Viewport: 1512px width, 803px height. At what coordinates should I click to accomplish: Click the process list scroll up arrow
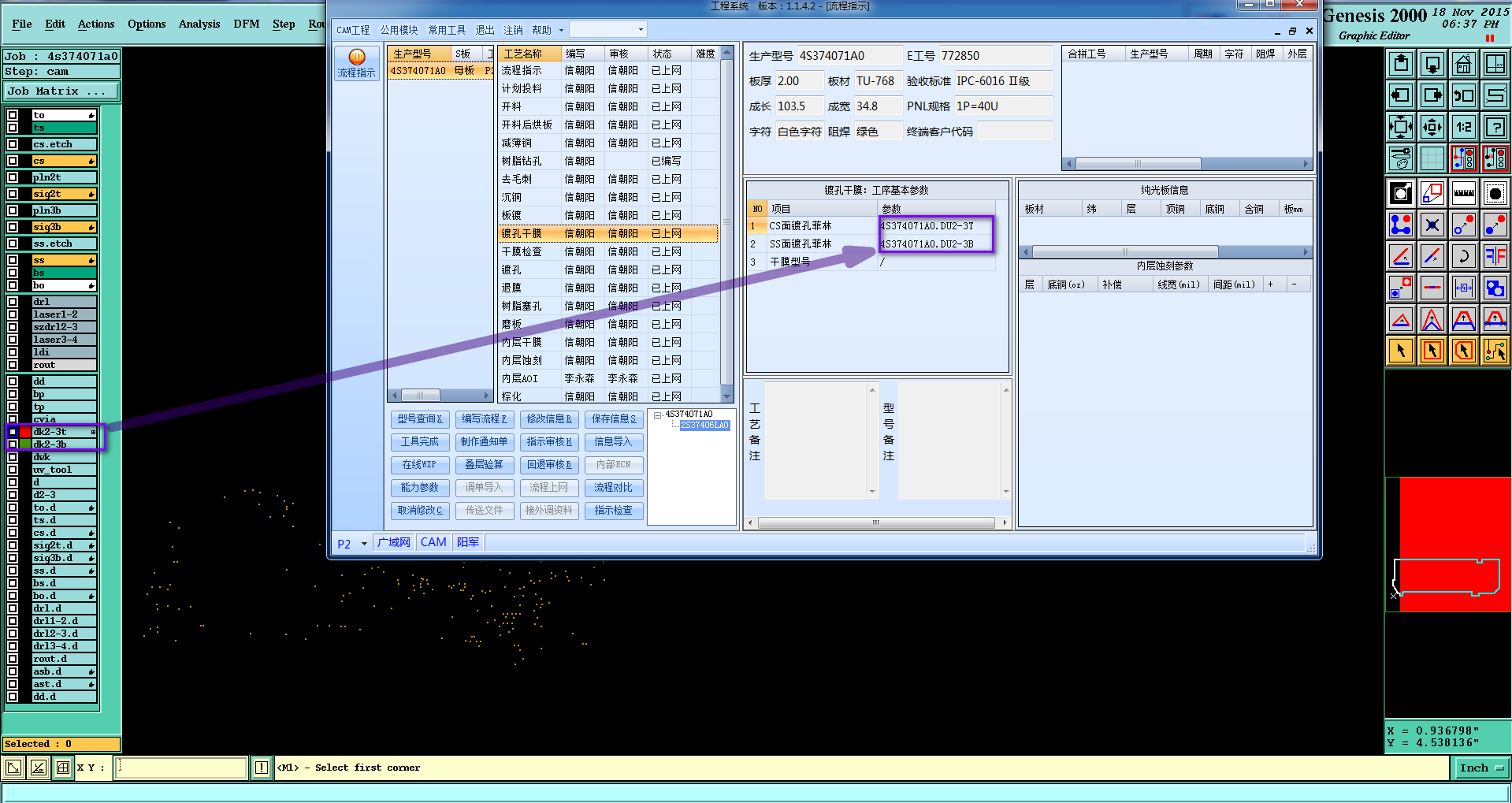tap(726, 53)
